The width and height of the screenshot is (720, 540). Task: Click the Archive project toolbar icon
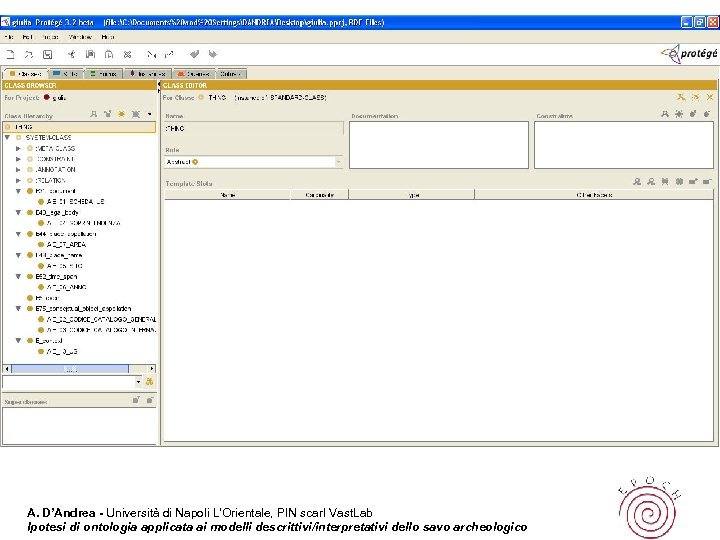(151, 54)
